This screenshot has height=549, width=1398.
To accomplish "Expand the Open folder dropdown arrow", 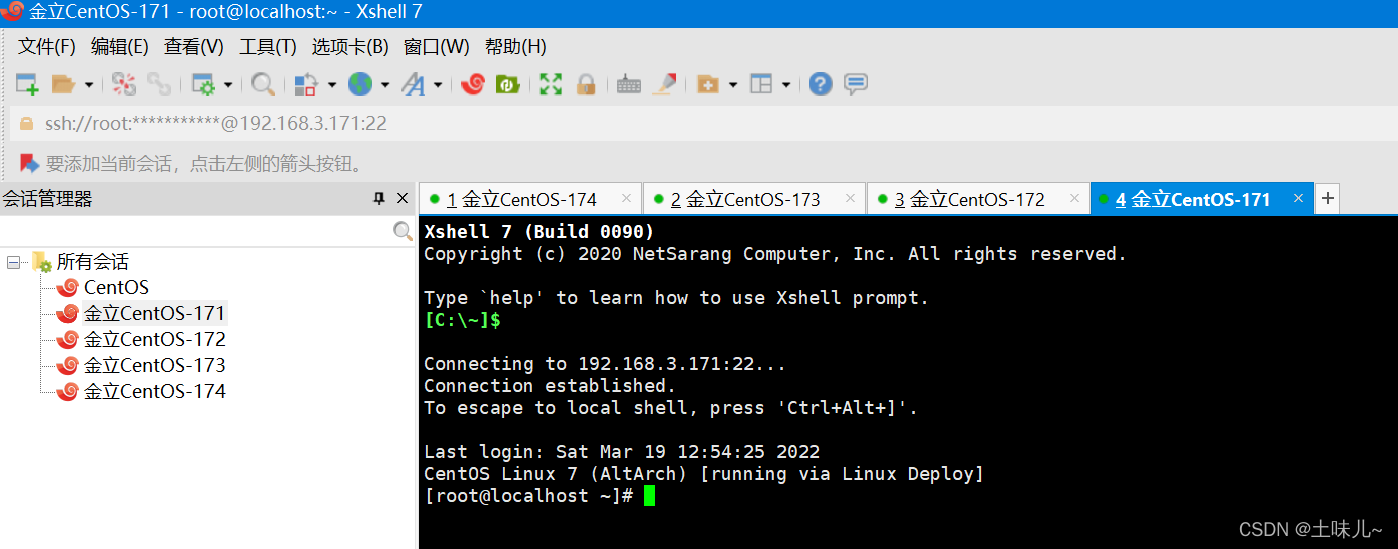I will pyautogui.click(x=88, y=85).
